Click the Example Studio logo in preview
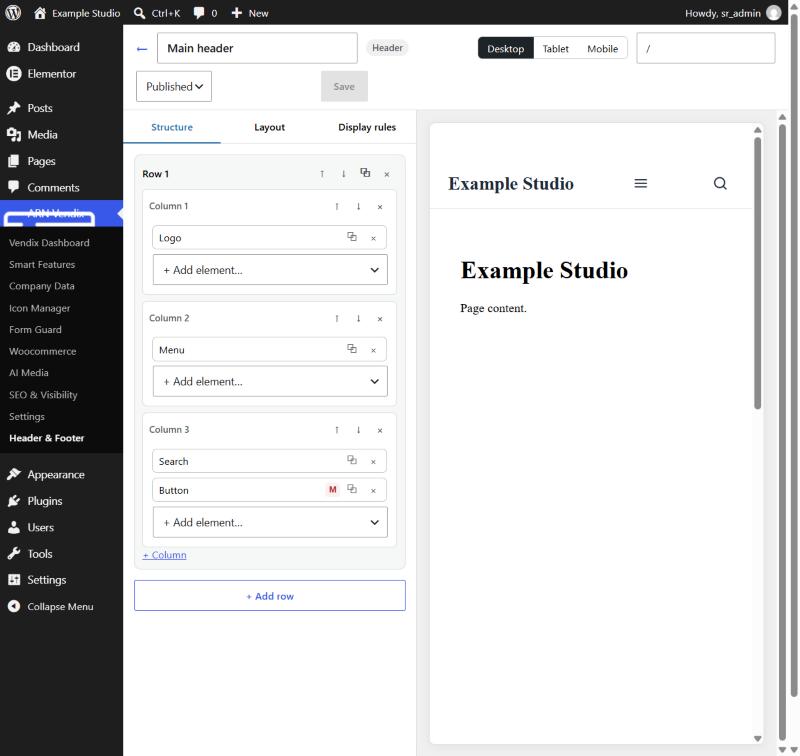Viewport: 800px width, 756px height. (511, 184)
